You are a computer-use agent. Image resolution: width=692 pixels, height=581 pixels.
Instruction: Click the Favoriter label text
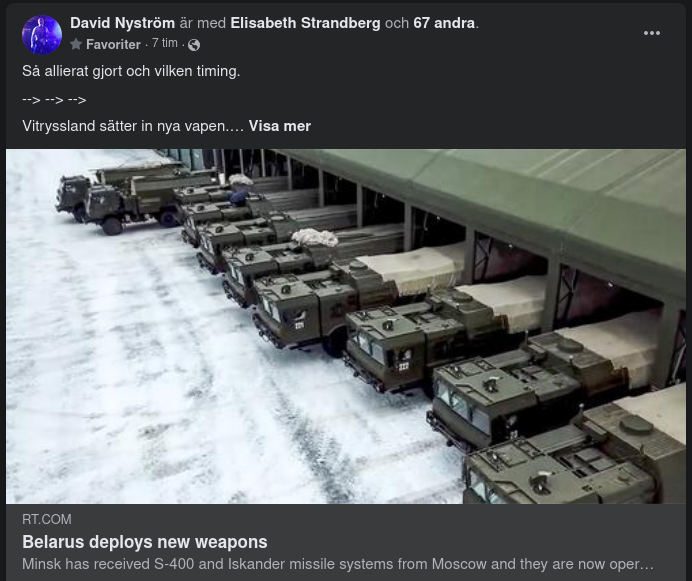113,44
